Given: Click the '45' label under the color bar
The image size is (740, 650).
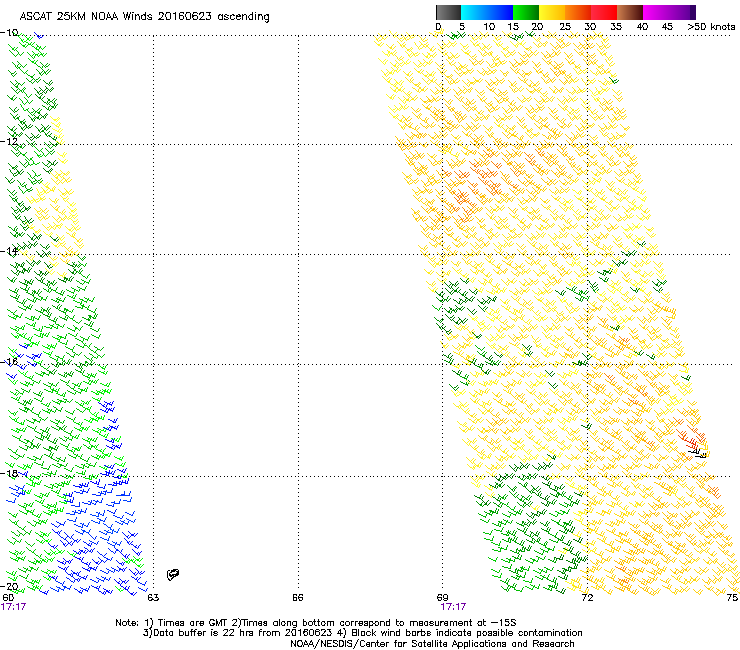Looking at the screenshot, I should tap(667, 27).
